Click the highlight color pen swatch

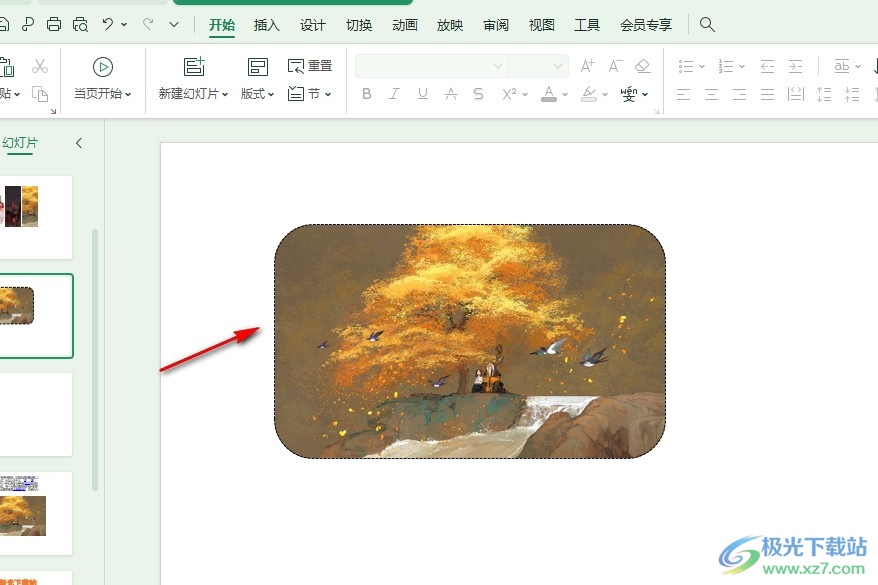click(x=589, y=94)
